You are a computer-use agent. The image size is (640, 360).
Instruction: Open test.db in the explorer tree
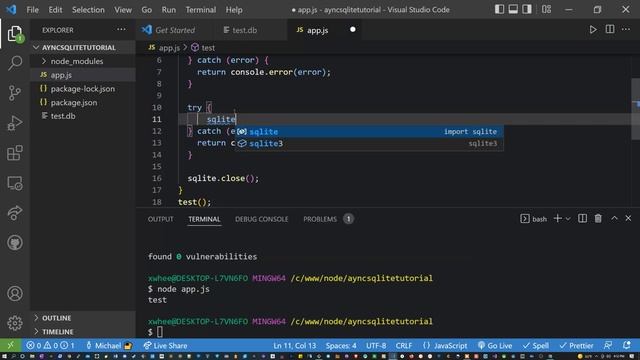click(83, 116)
